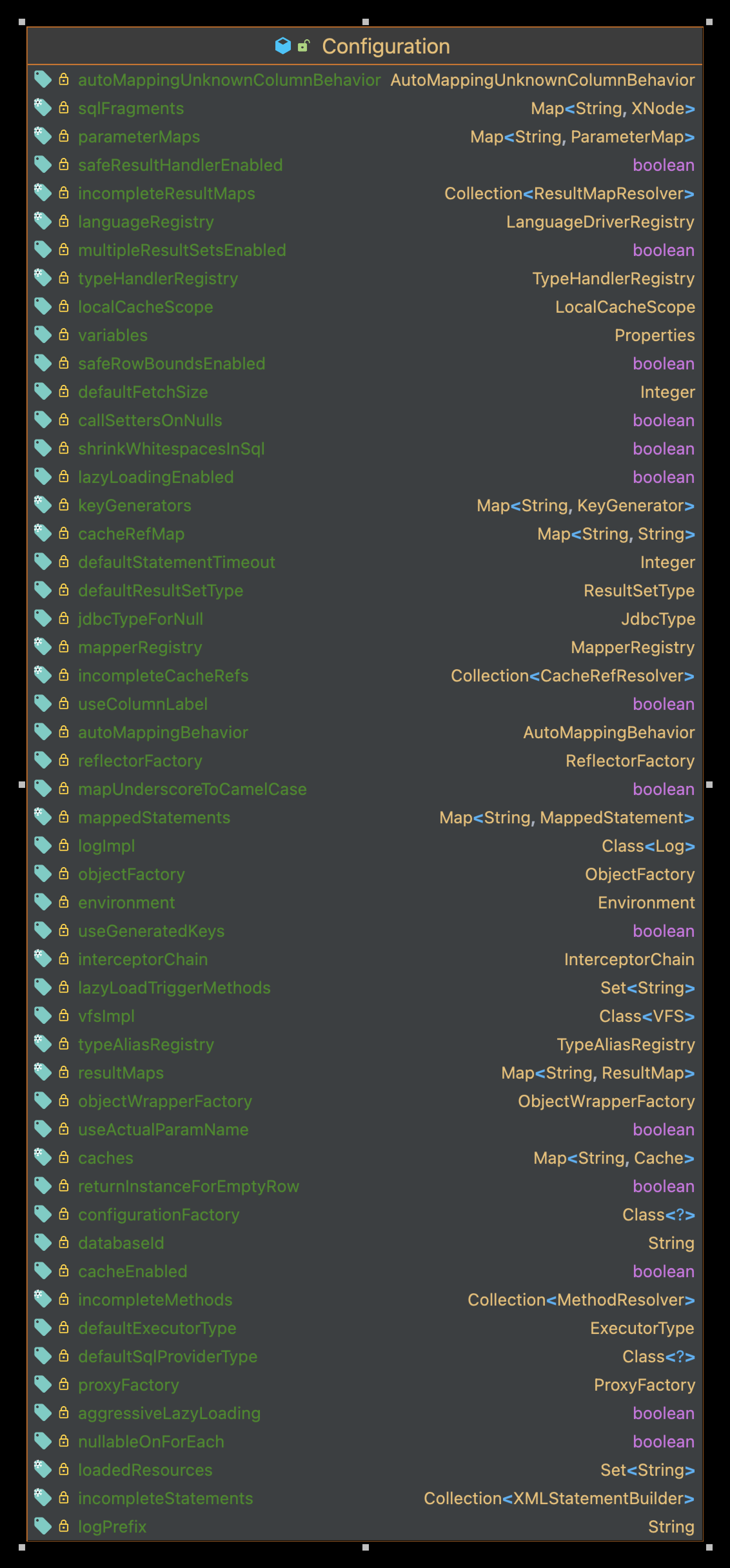Select the shrinkWhitespacesInSql field

(171, 449)
